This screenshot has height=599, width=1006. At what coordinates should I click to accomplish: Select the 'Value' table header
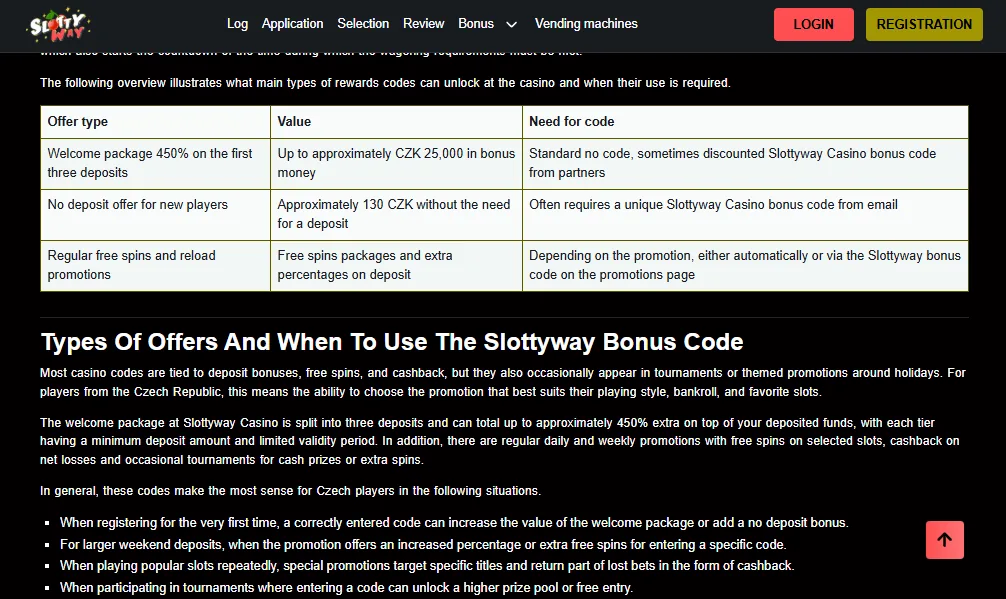point(396,122)
